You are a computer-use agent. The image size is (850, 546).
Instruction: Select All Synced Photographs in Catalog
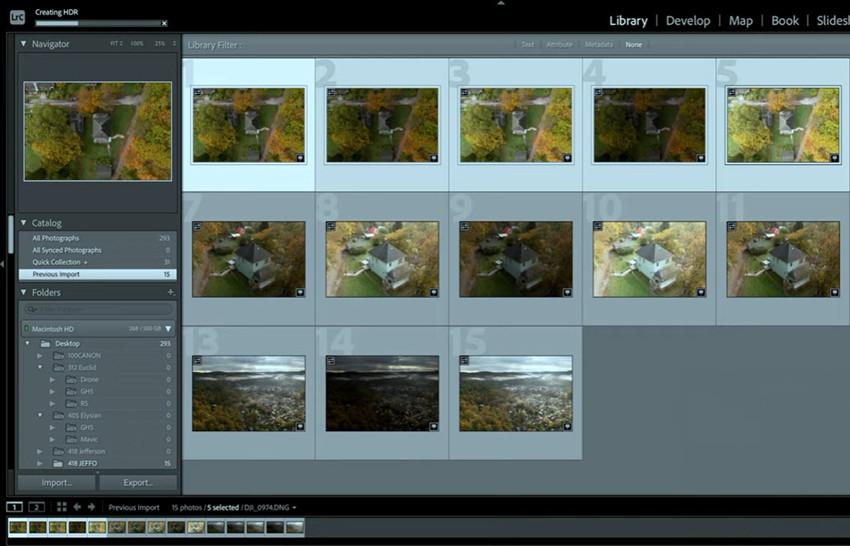pos(98,250)
